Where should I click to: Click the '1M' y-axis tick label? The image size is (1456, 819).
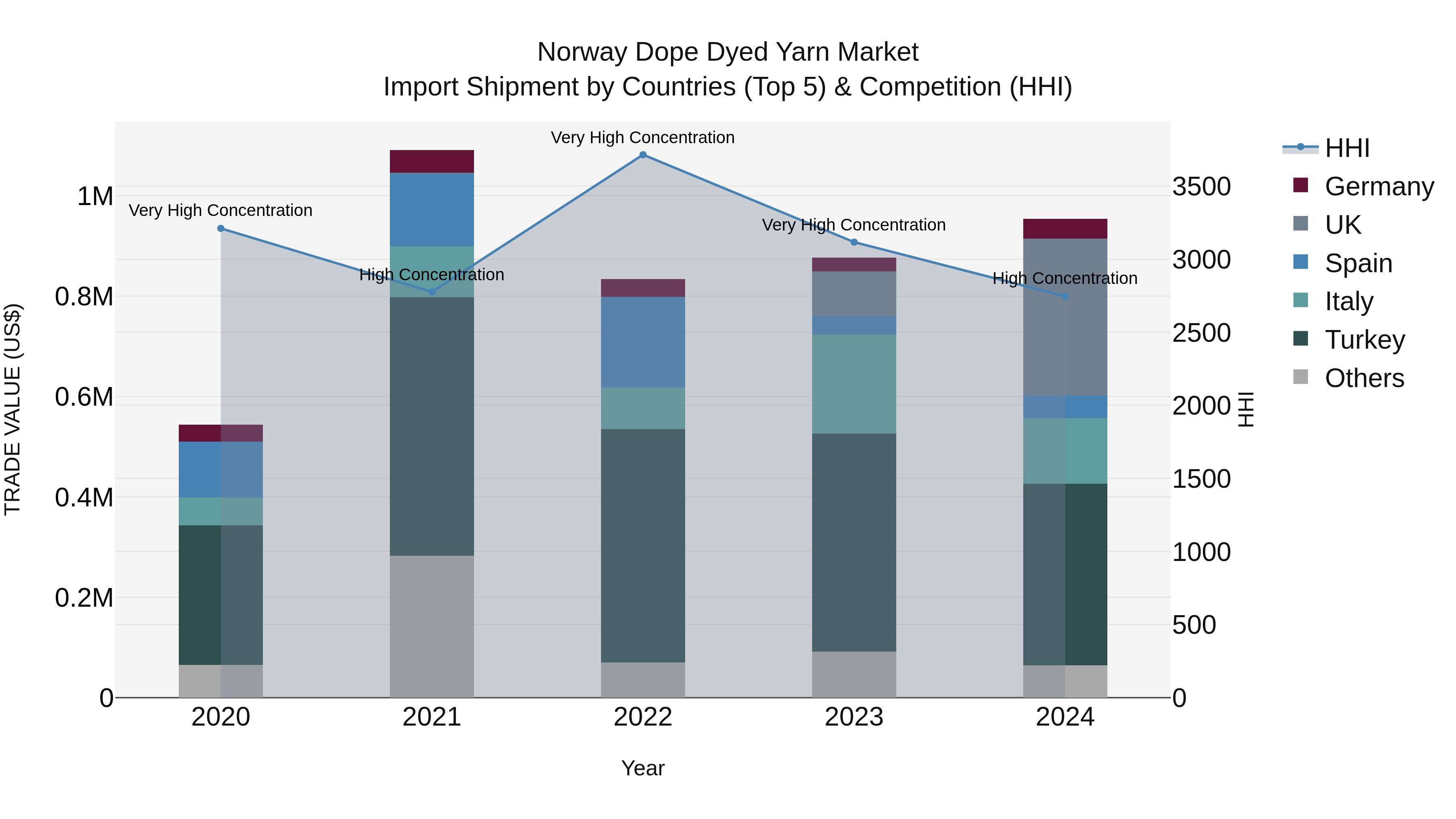click(x=95, y=197)
